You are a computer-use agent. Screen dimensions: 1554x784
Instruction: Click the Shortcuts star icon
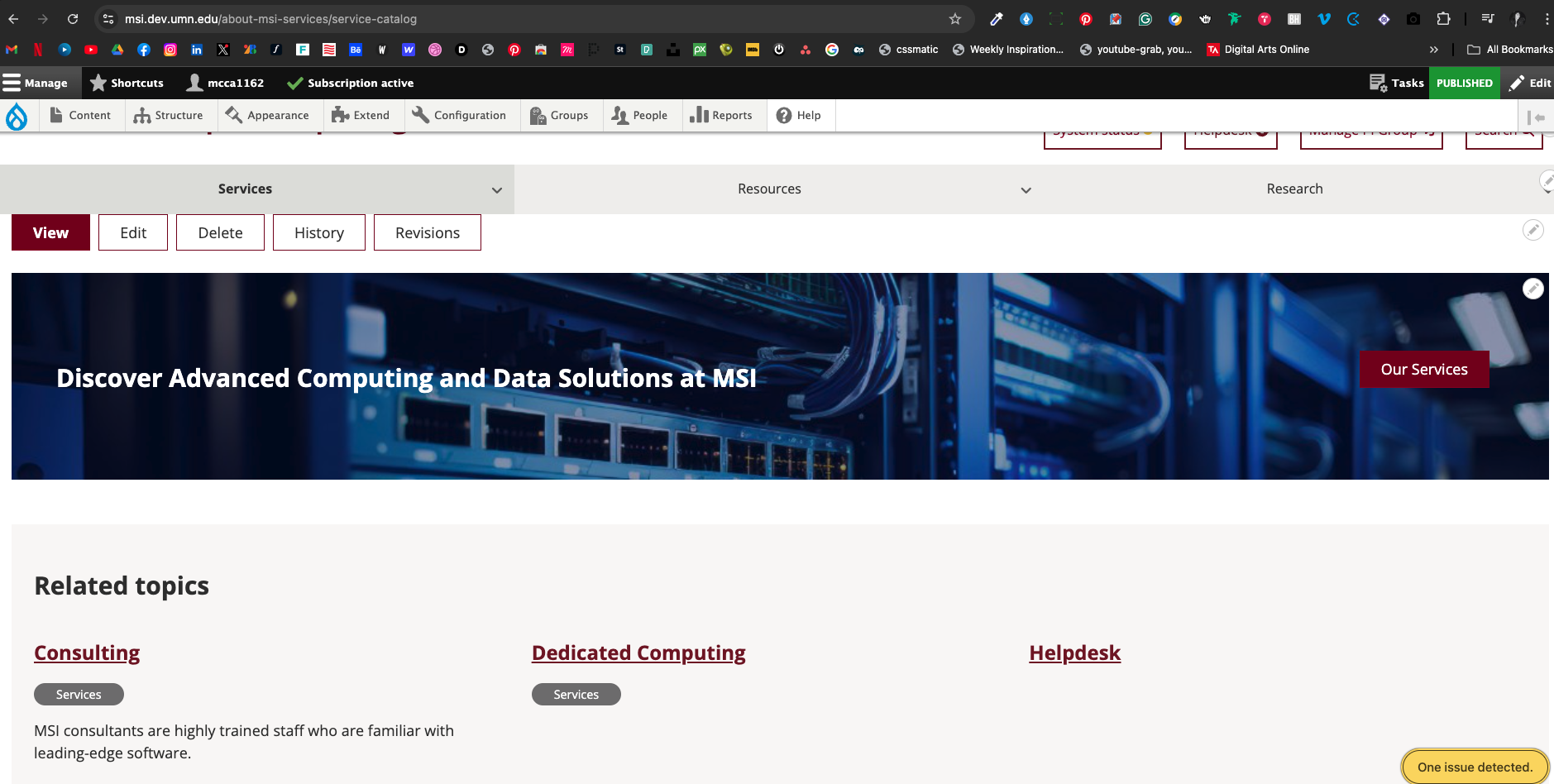[x=98, y=83]
